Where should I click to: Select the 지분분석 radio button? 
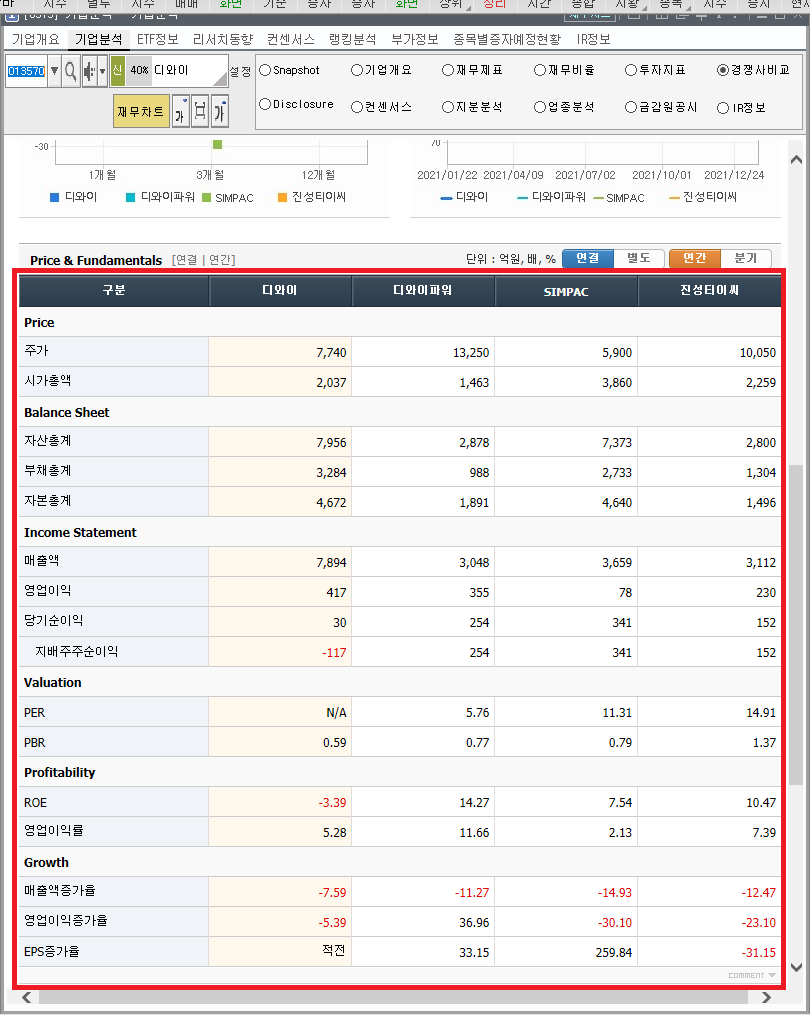[448, 107]
